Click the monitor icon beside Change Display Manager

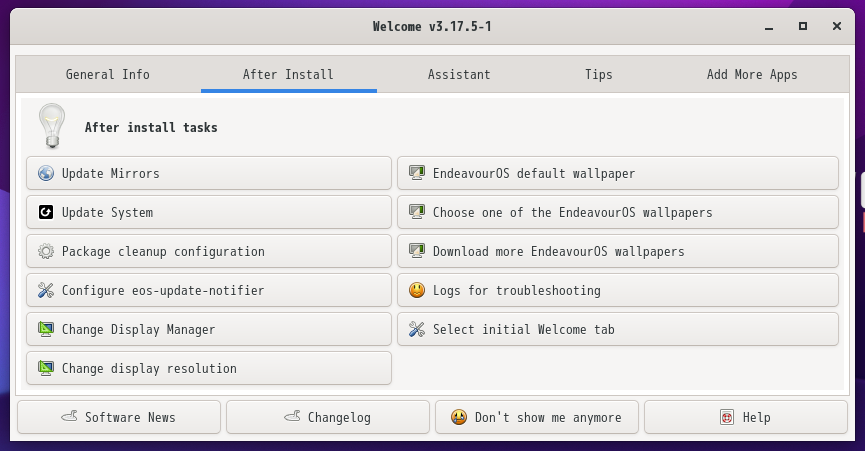coord(46,330)
